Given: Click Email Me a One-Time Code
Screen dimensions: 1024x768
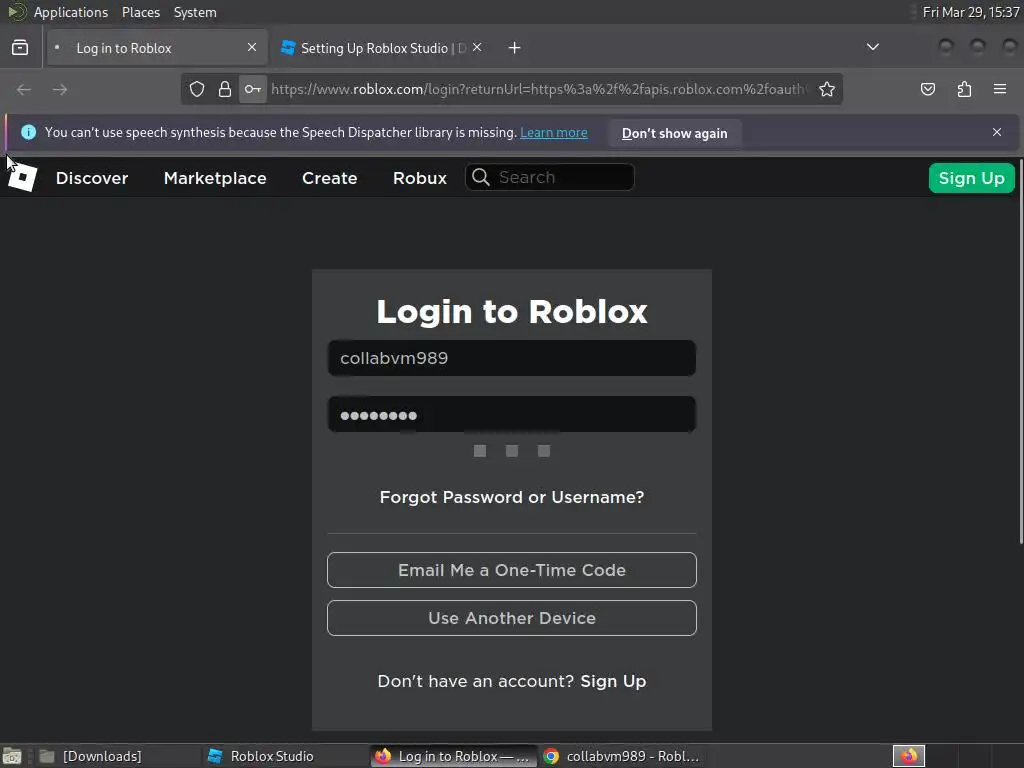Looking at the screenshot, I should (x=512, y=570).
